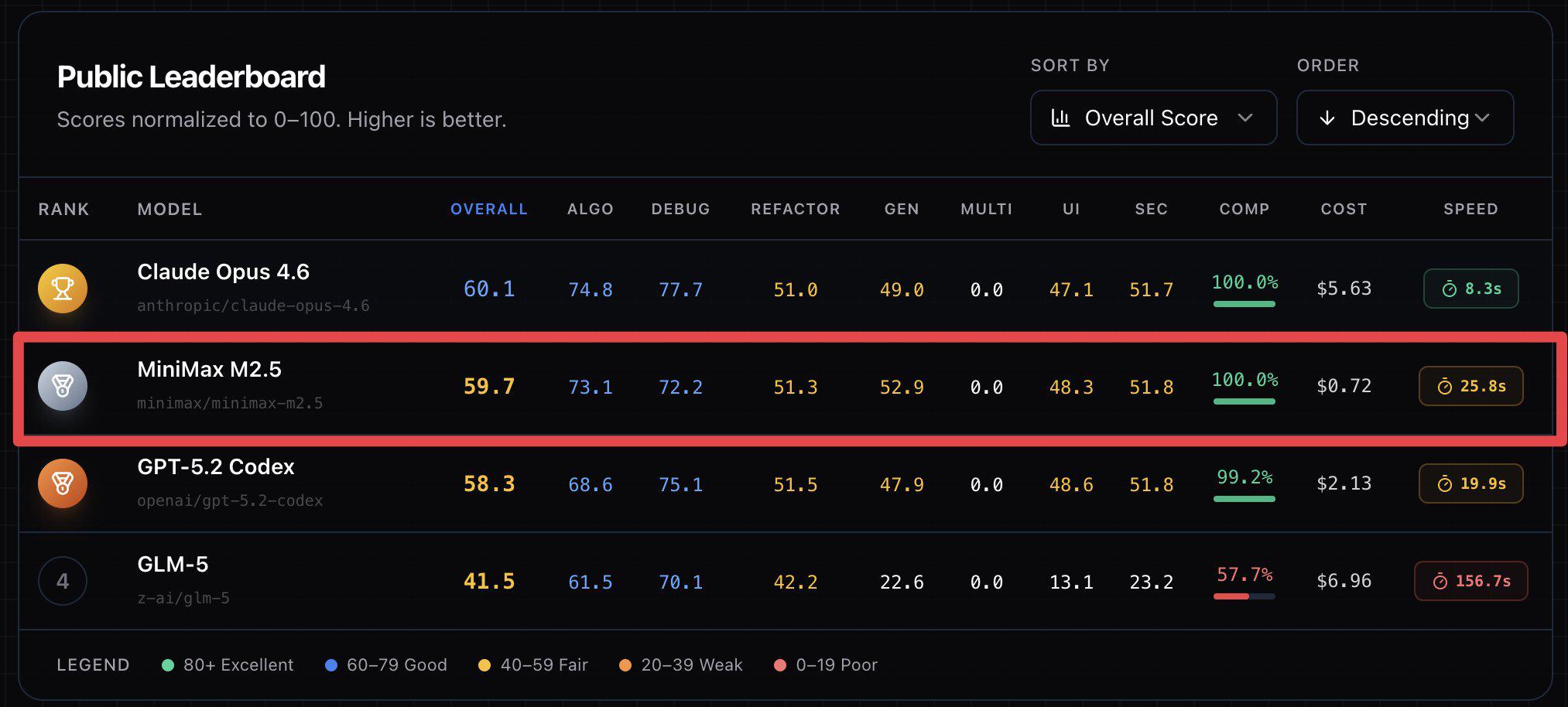Click the 8.3s speed timer badge

(1470, 289)
